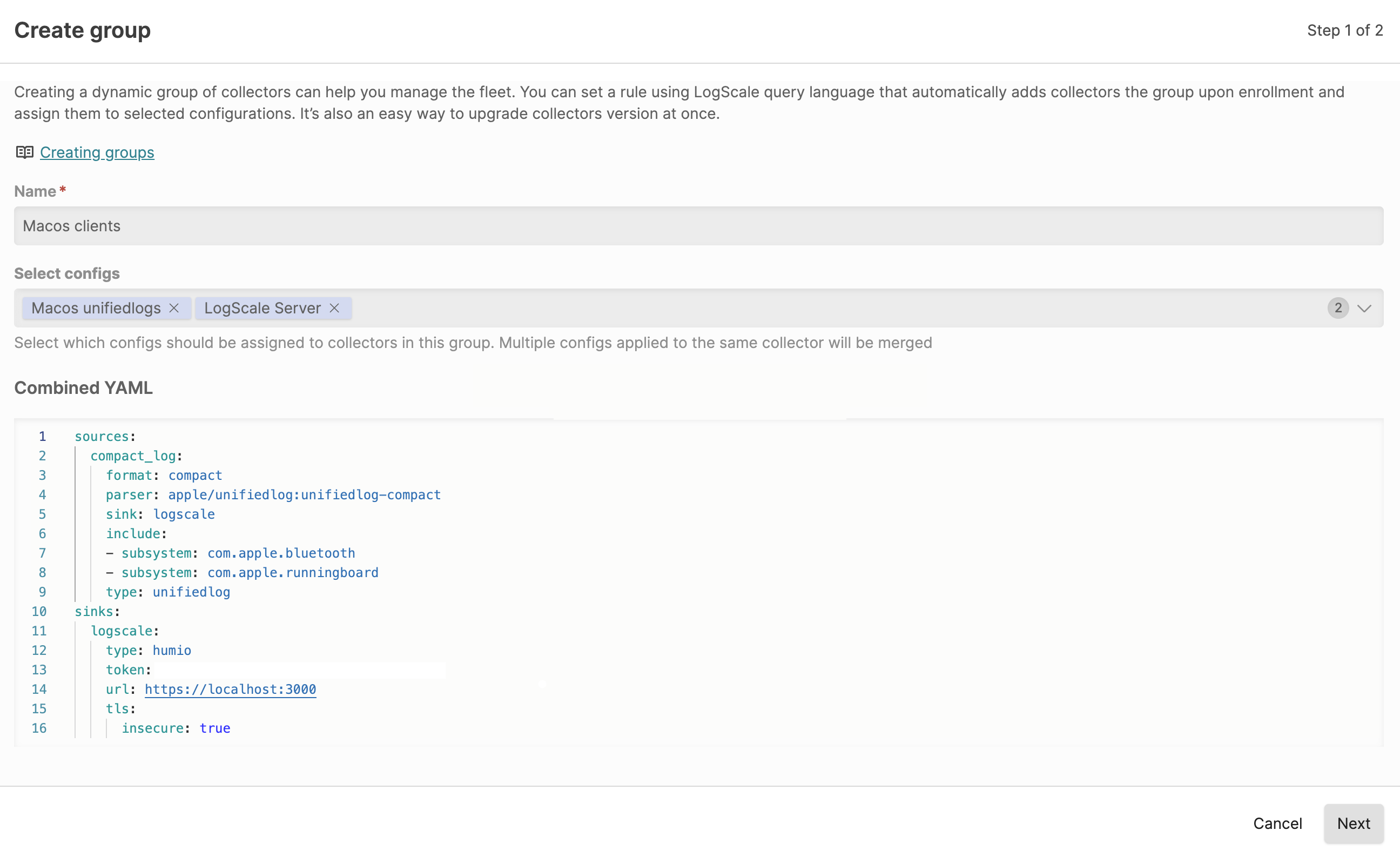
Task: Click the insecure true value
Action: [x=215, y=728]
